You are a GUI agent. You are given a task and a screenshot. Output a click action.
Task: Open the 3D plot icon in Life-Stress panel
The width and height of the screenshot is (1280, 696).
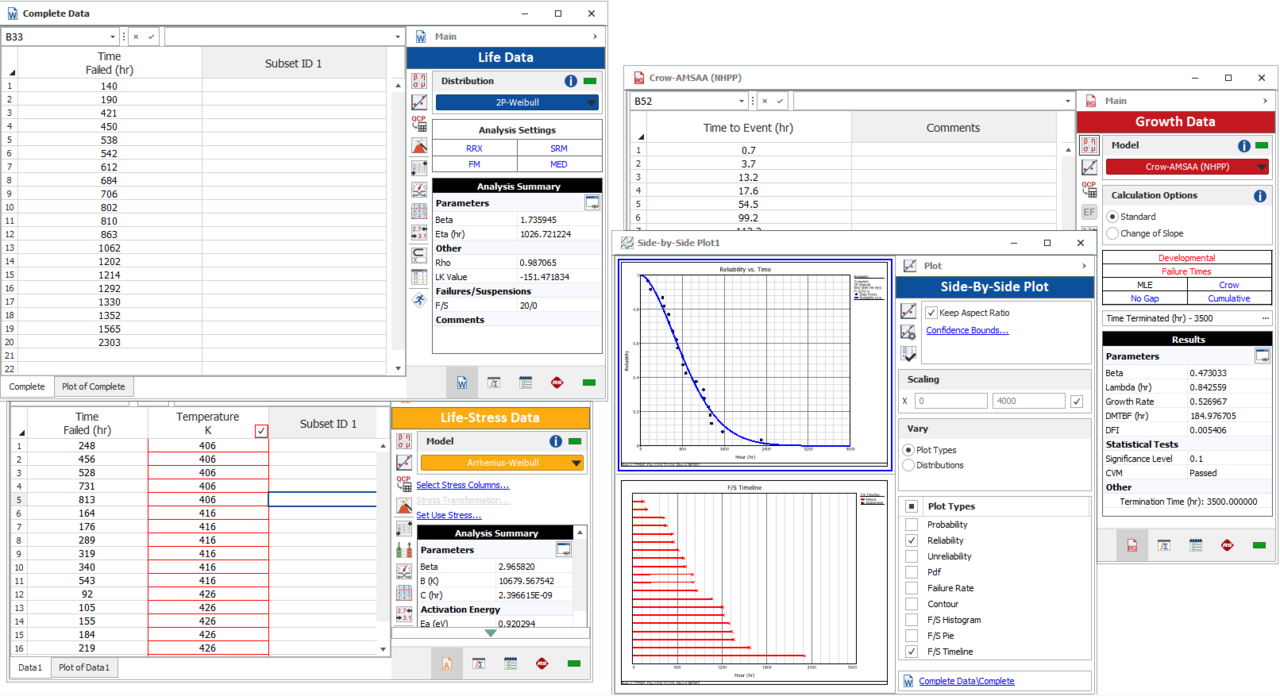pyautogui.click(x=404, y=506)
